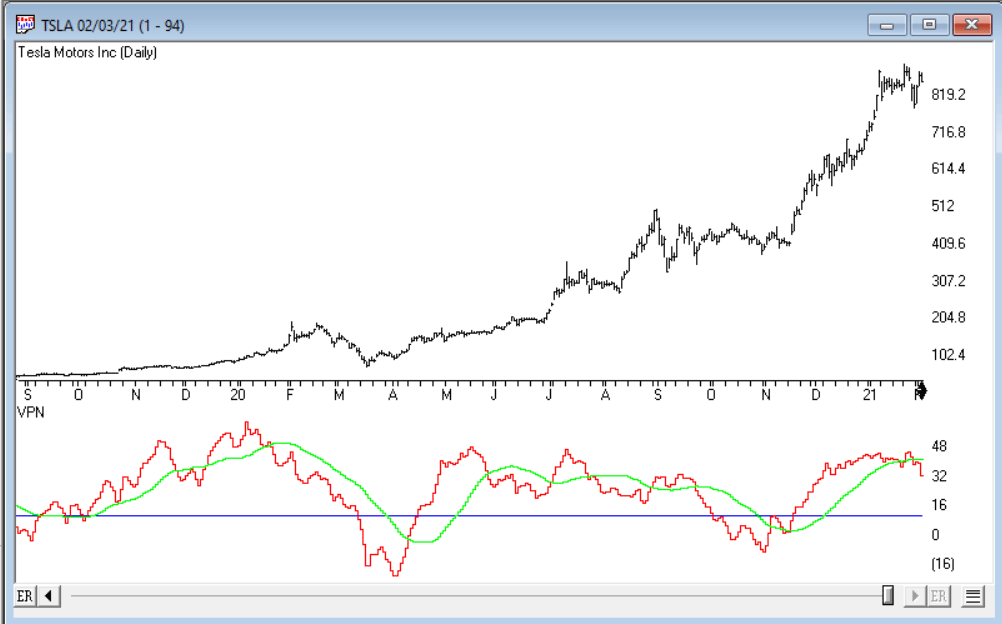
Task: Click the 102.4 price axis value
Action: pos(948,355)
